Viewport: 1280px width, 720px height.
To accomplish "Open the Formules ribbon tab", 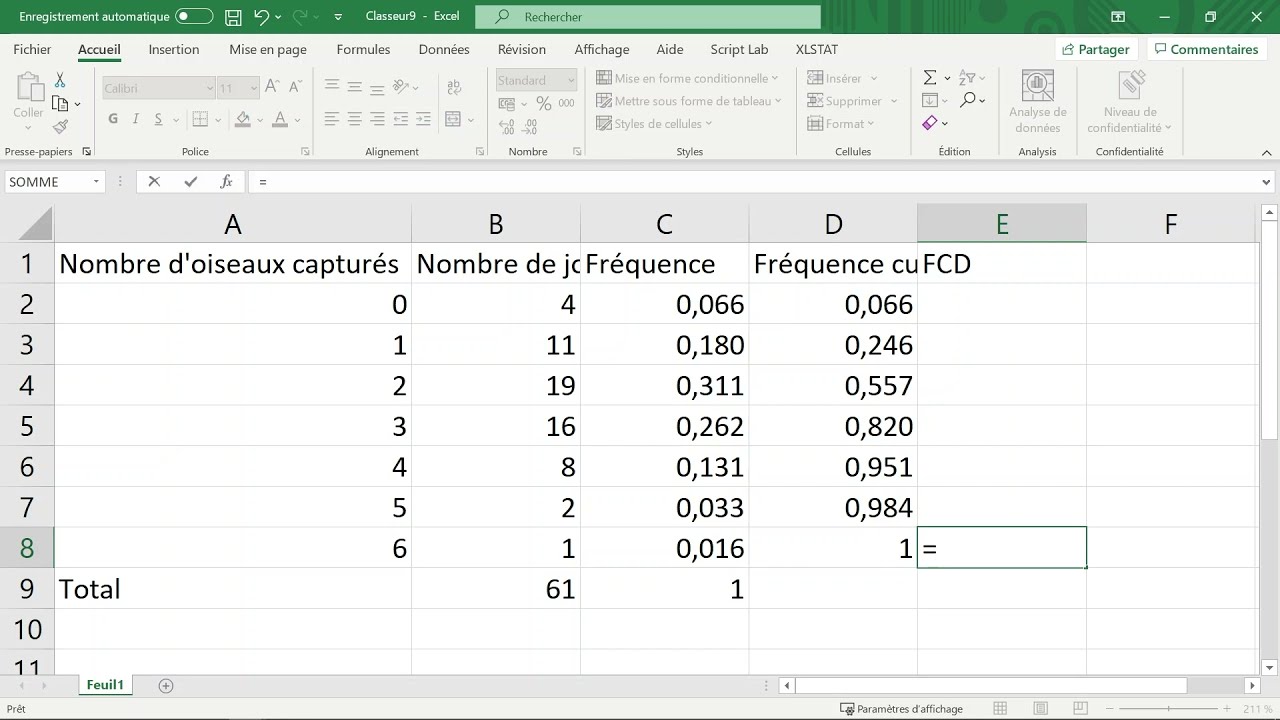I will pos(363,49).
